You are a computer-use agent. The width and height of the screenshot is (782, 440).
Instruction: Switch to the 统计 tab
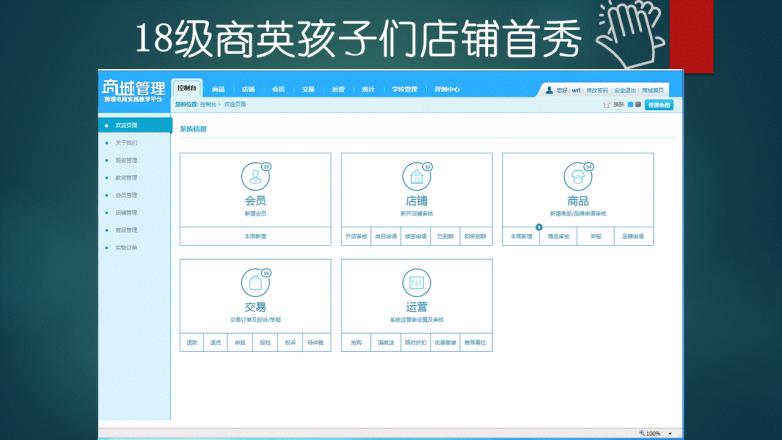(x=368, y=89)
